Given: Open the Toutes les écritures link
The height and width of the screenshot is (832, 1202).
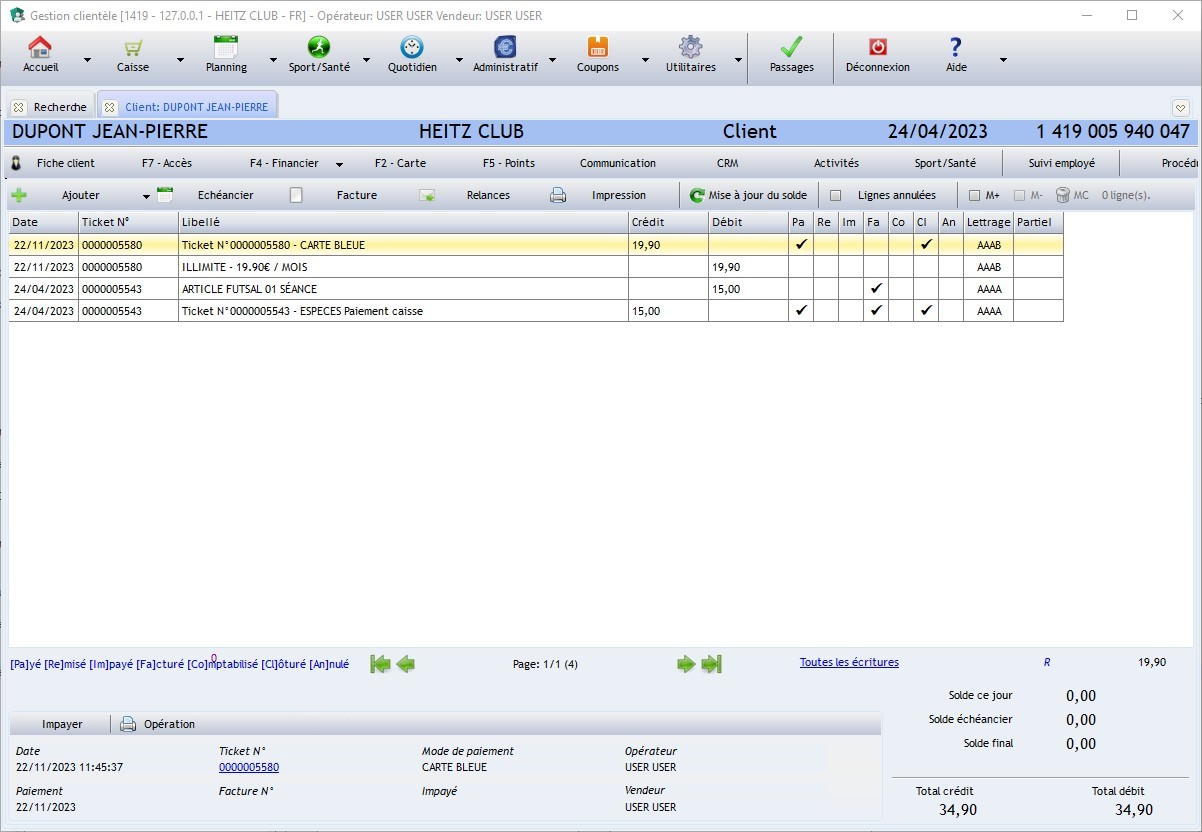Looking at the screenshot, I should (x=848, y=662).
